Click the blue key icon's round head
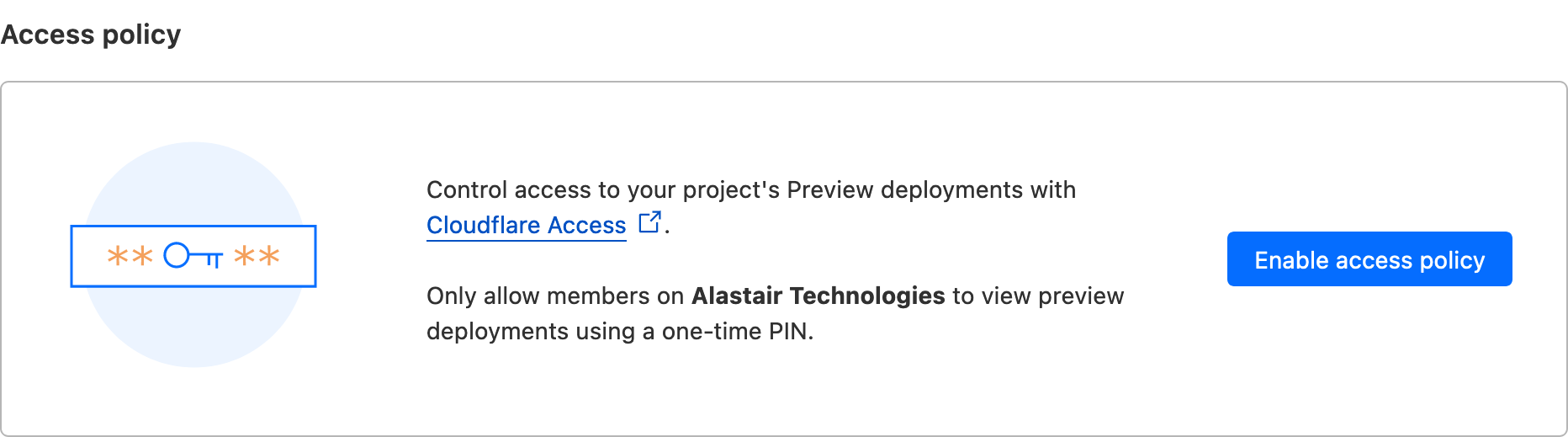 pos(176,255)
